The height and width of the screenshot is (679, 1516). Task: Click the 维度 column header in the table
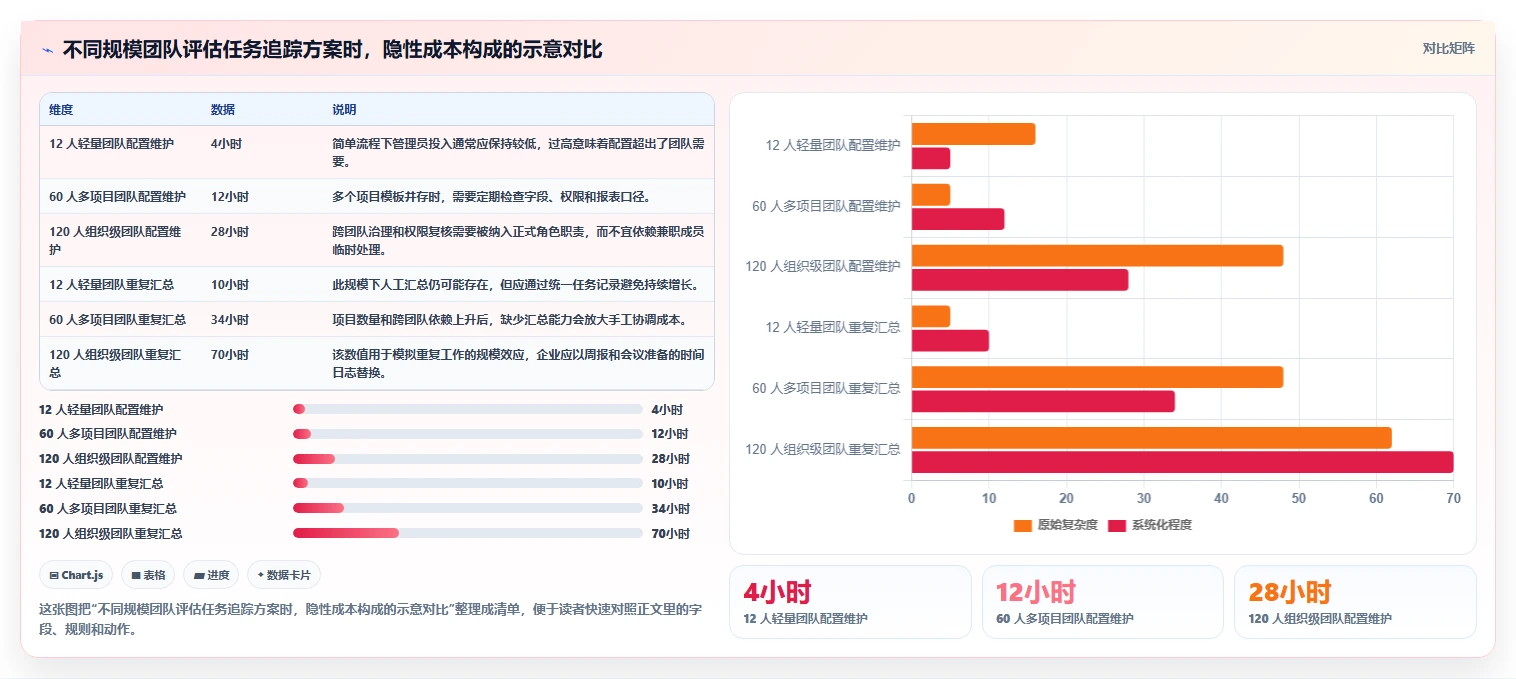pyautogui.click(x=61, y=110)
